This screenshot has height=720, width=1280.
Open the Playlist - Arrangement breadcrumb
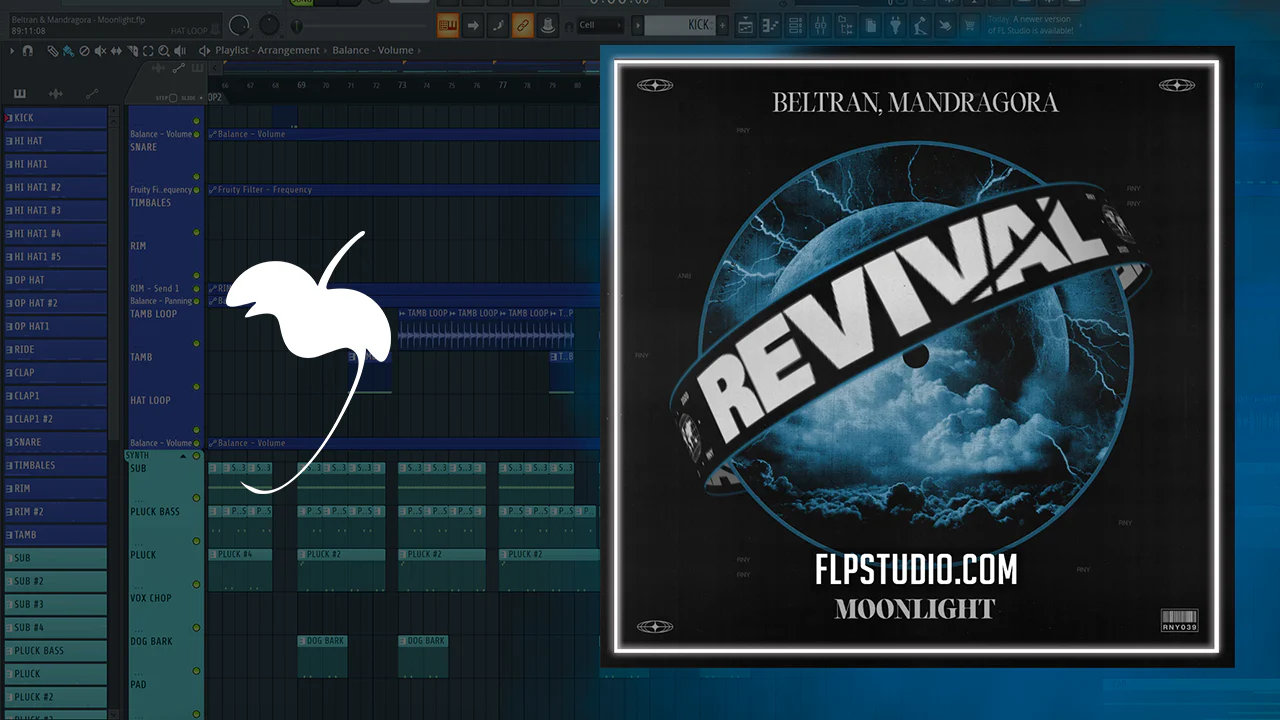coord(267,50)
